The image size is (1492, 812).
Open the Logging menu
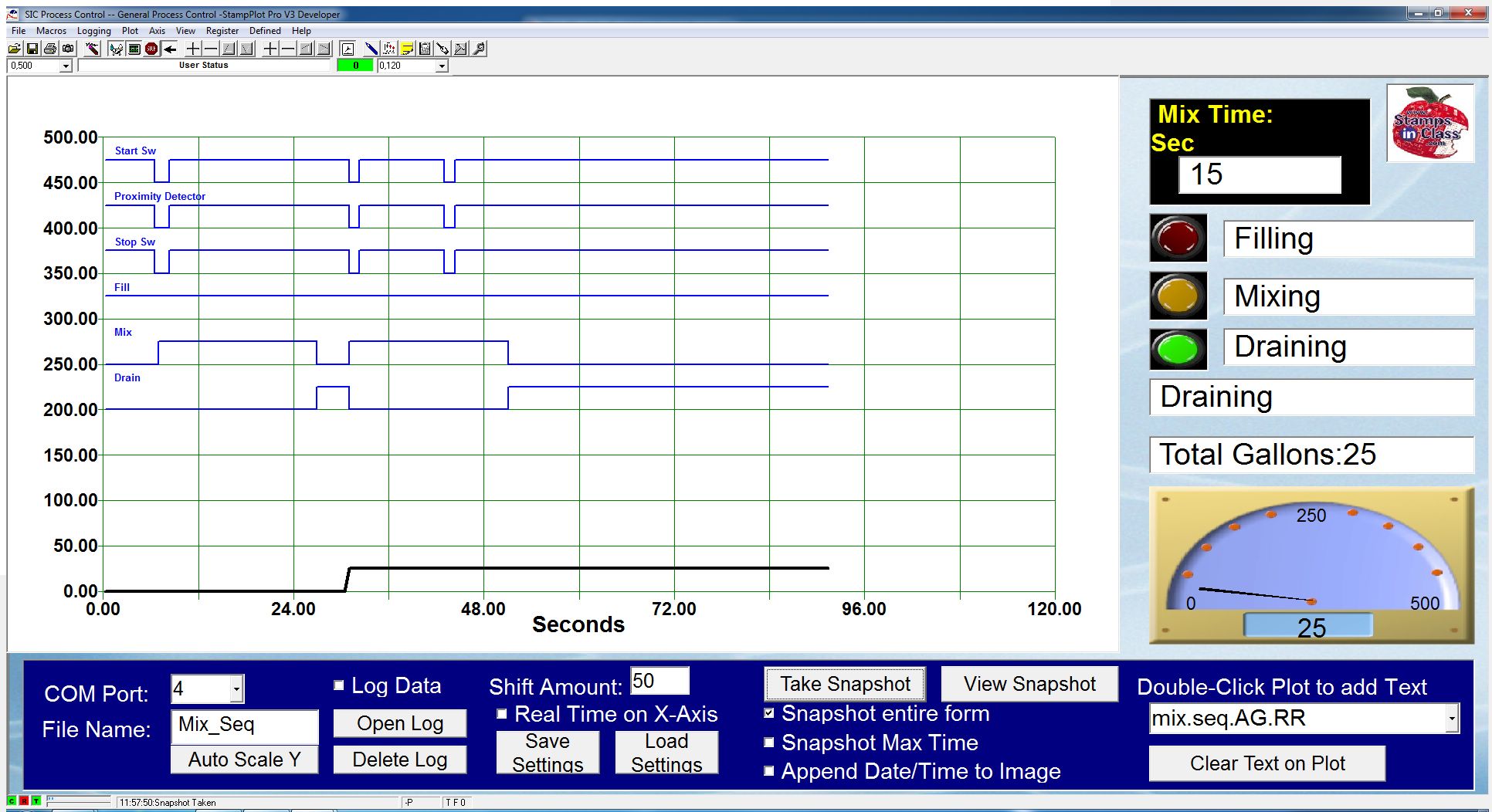click(x=93, y=31)
